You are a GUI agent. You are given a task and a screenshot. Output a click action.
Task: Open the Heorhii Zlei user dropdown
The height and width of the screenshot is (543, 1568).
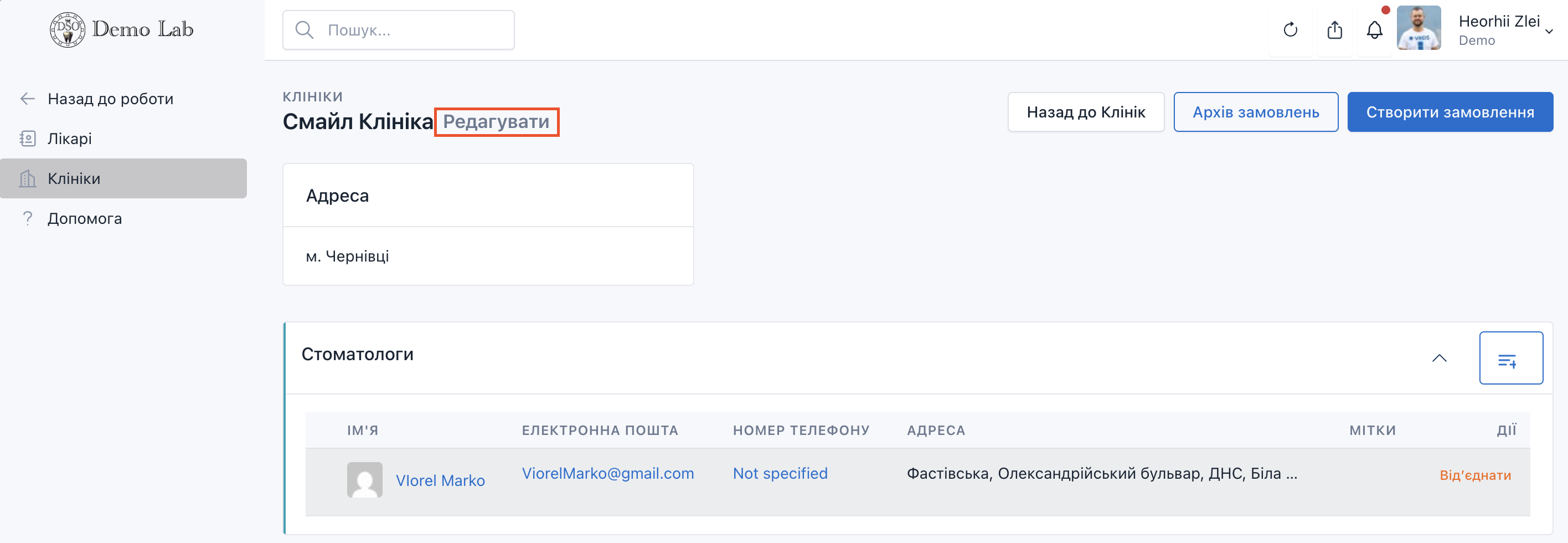coord(1549,30)
